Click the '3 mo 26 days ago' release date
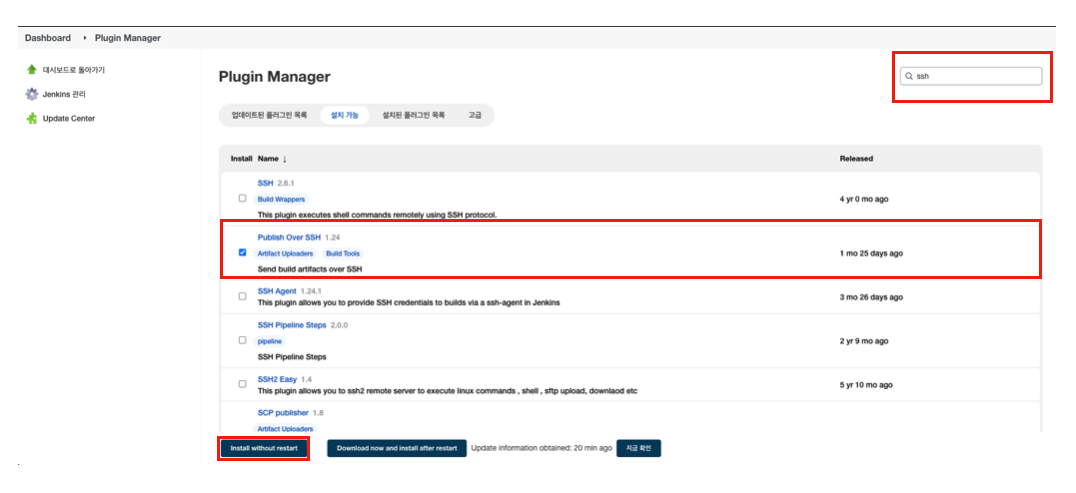This screenshot has width=1076, height=493. click(x=871, y=297)
